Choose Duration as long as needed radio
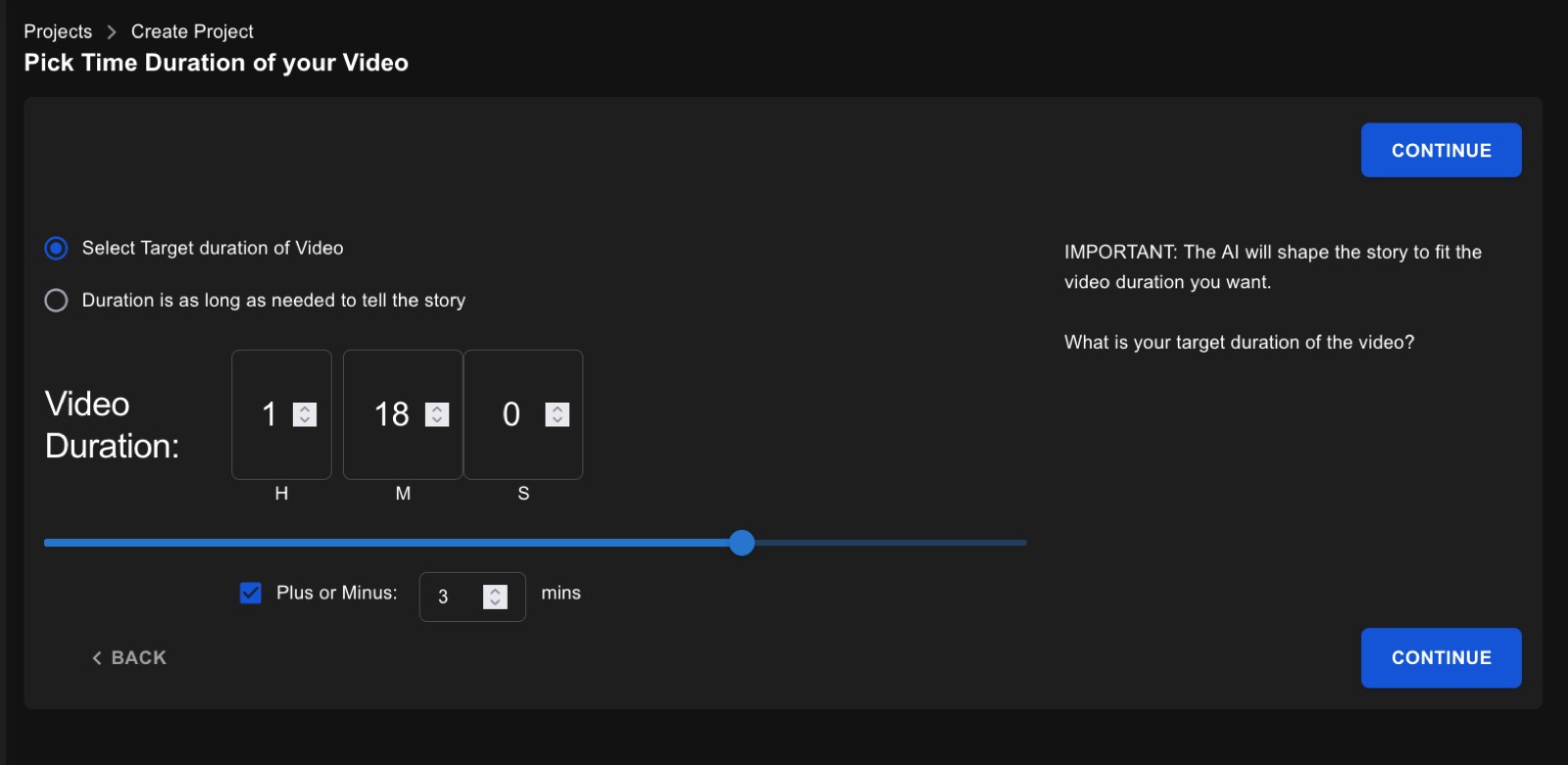This screenshot has width=1568, height=765. pos(56,300)
